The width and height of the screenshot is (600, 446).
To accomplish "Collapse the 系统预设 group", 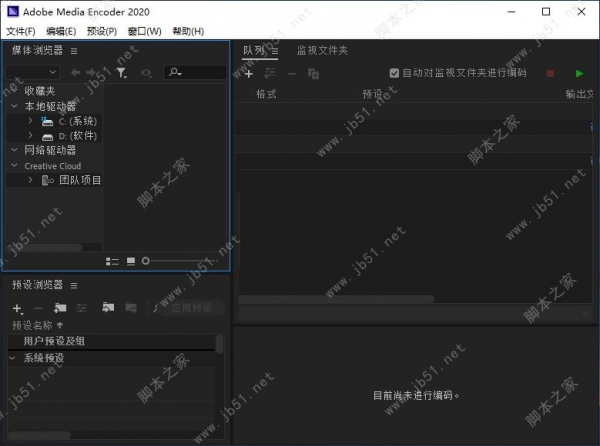I will click(13, 357).
